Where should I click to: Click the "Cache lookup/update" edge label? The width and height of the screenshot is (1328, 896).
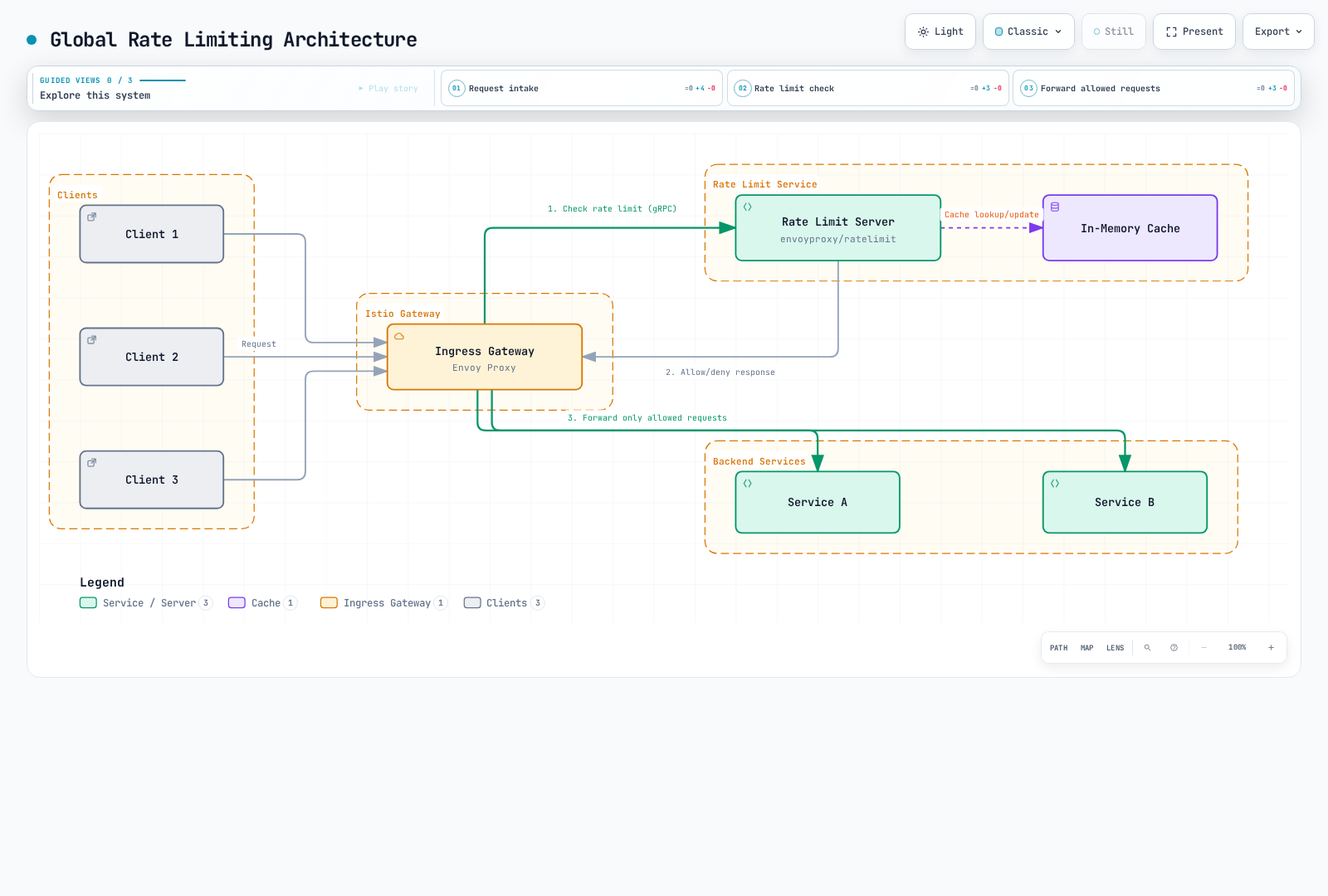pos(992,215)
